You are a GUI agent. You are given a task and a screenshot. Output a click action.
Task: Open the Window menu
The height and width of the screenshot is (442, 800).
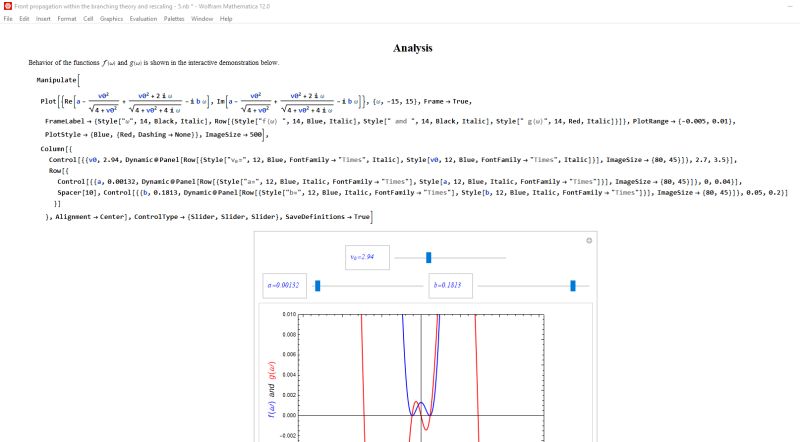point(202,19)
